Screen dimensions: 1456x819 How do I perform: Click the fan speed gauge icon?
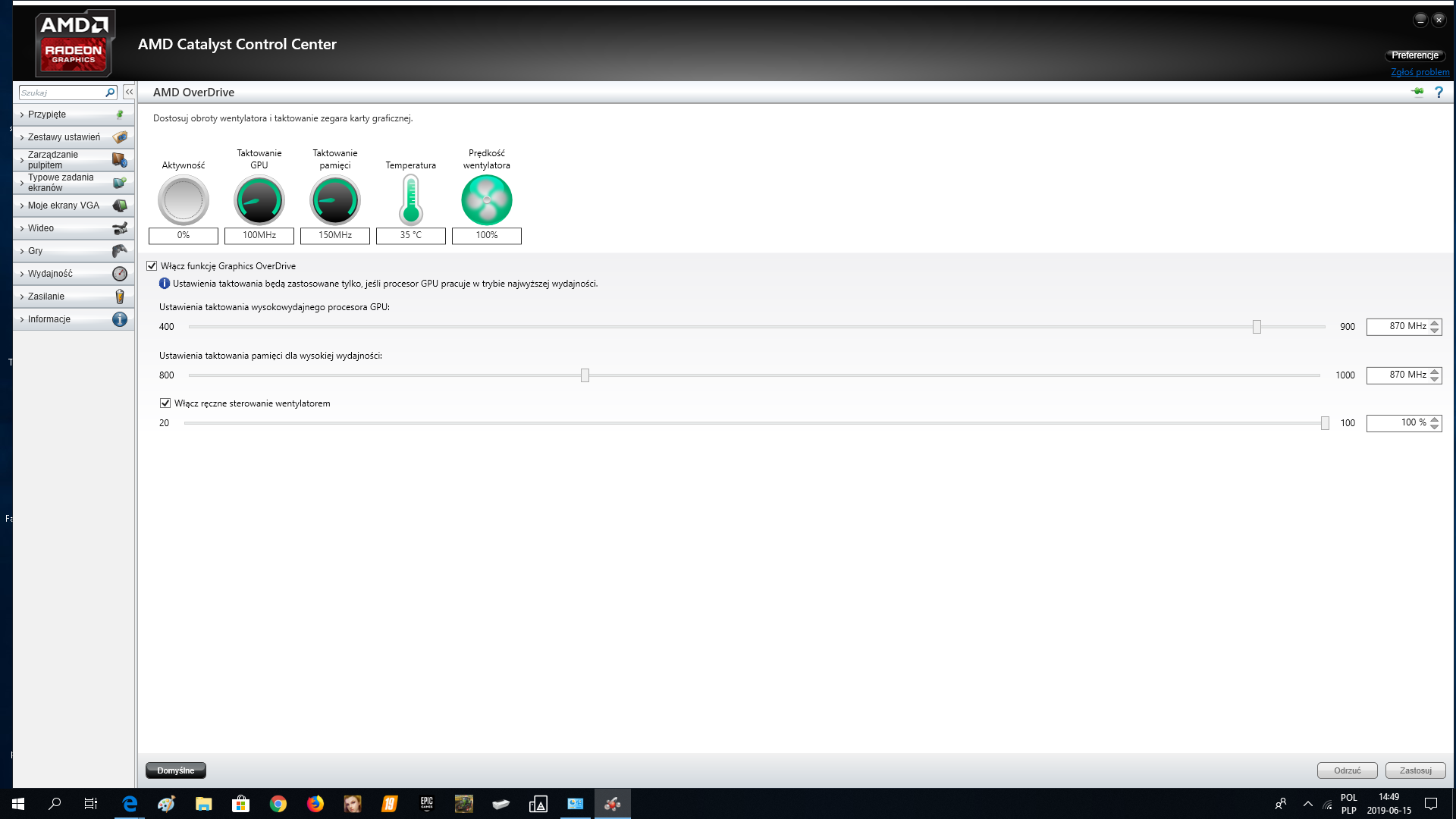[x=486, y=200]
